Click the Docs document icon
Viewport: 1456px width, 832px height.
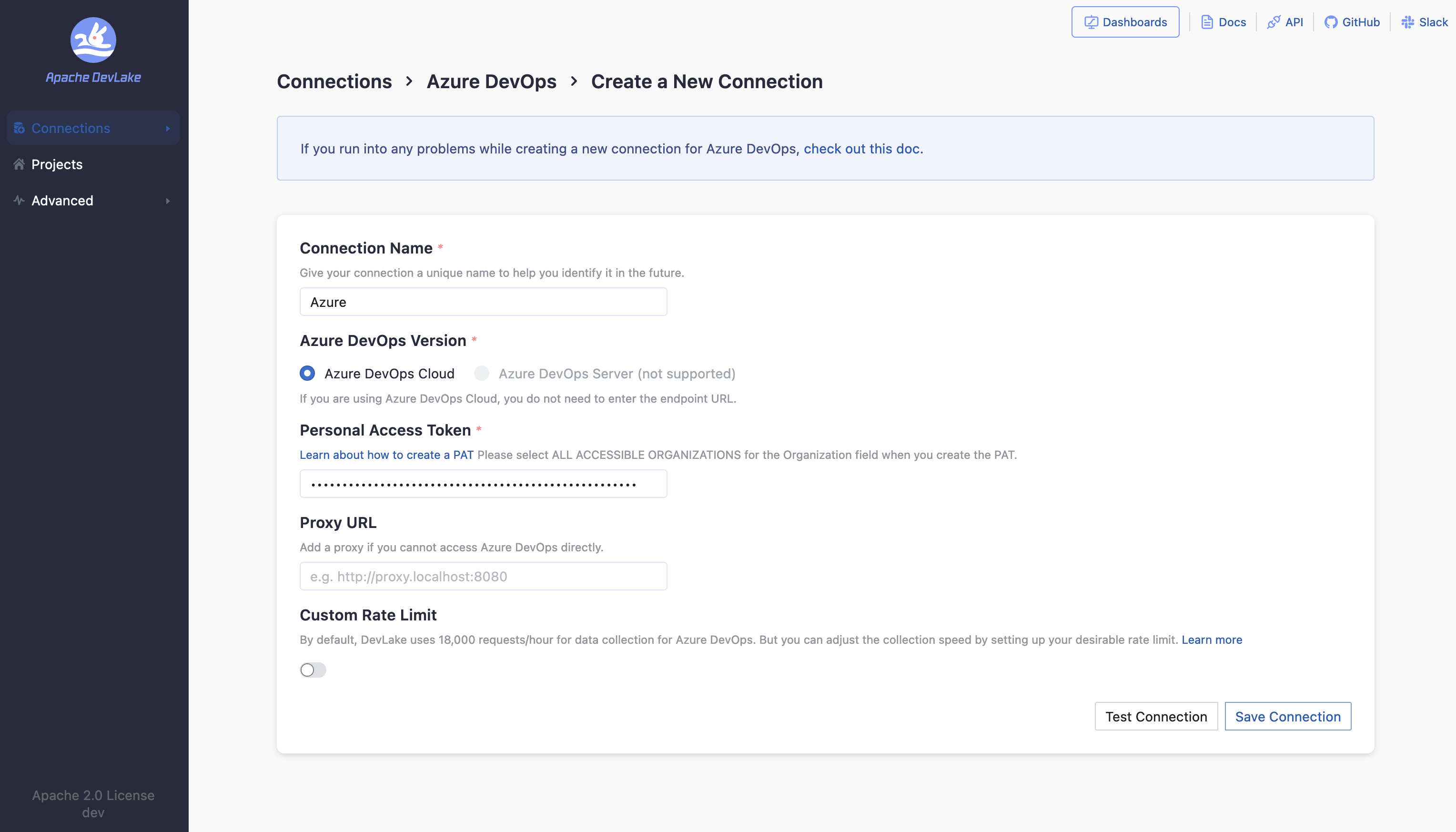coord(1207,22)
